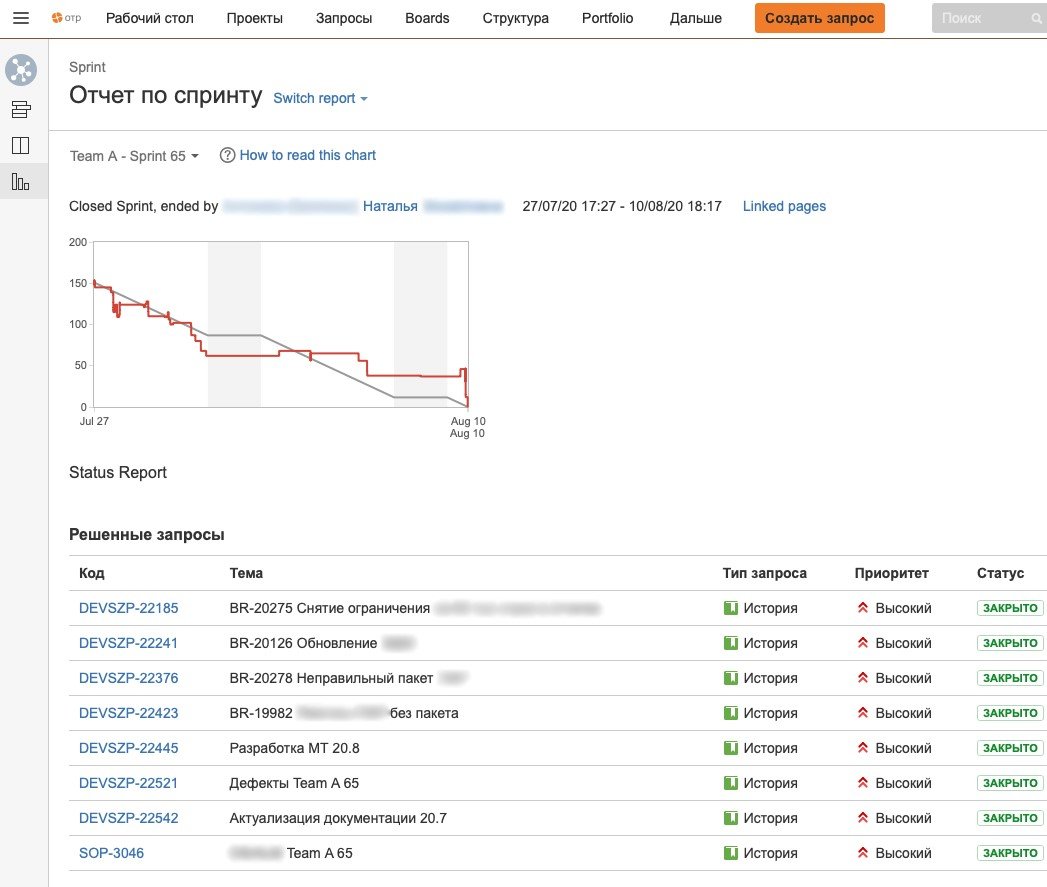Open the Структура menu
The height and width of the screenshot is (887, 1047).
coord(515,18)
